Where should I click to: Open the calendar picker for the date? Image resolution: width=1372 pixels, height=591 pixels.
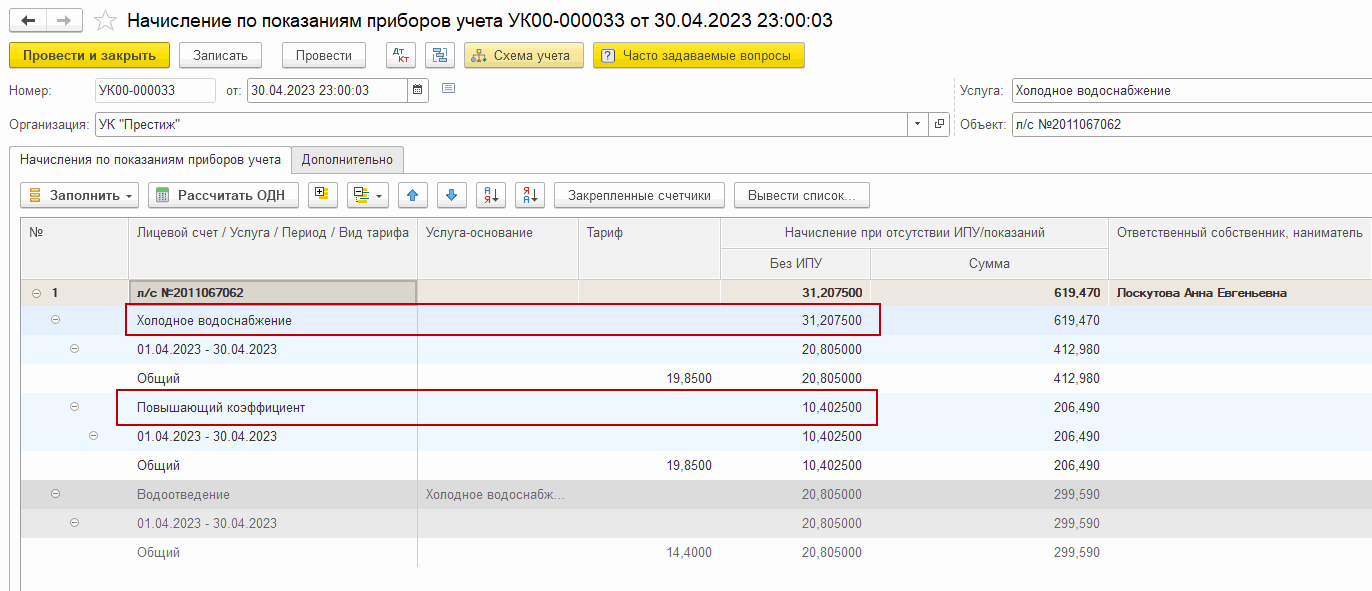pyautogui.click(x=419, y=90)
